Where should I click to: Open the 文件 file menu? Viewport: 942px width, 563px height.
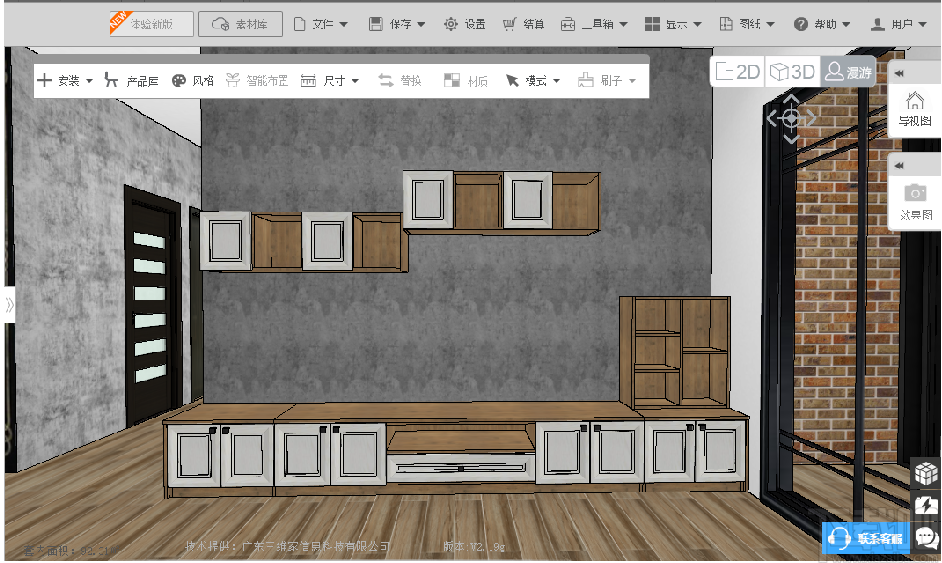point(321,24)
